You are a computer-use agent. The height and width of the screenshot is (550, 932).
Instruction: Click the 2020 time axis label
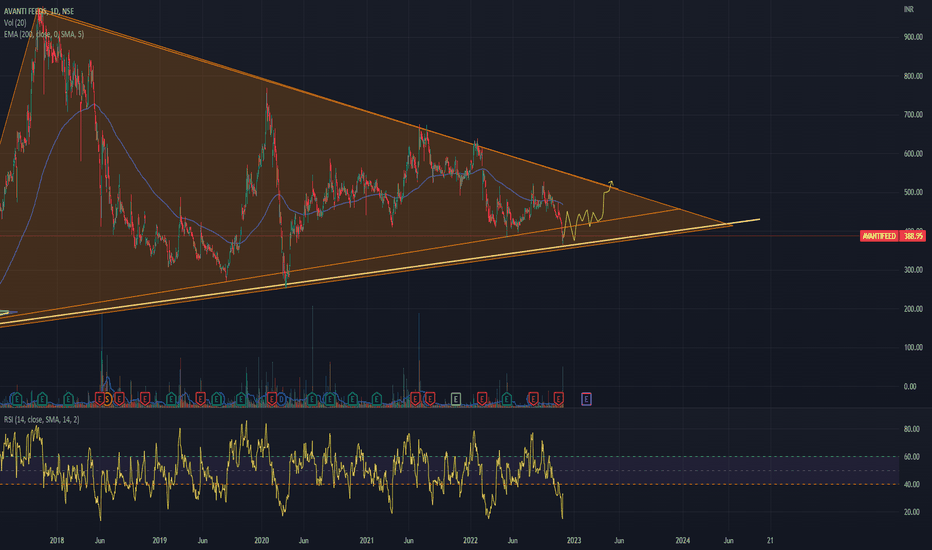click(262, 540)
